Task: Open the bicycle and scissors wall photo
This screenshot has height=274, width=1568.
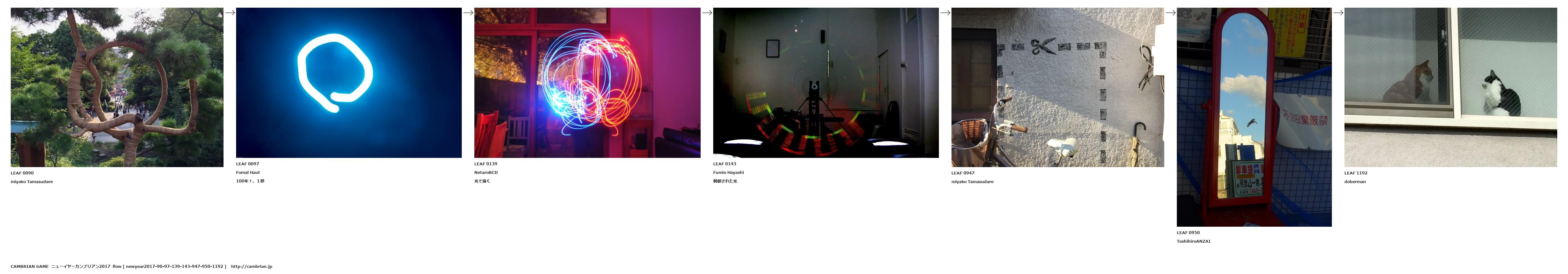Action: pyautogui.click(x=1057, y=87)
